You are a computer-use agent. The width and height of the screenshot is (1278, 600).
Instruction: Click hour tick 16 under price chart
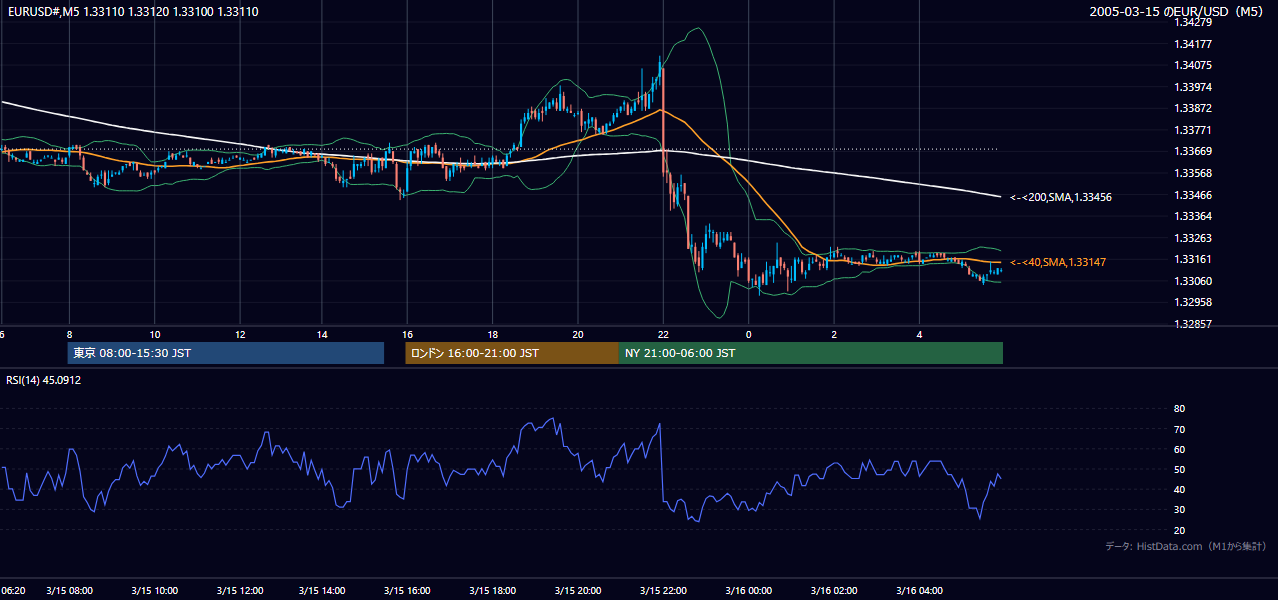click(x=407, y=334)
